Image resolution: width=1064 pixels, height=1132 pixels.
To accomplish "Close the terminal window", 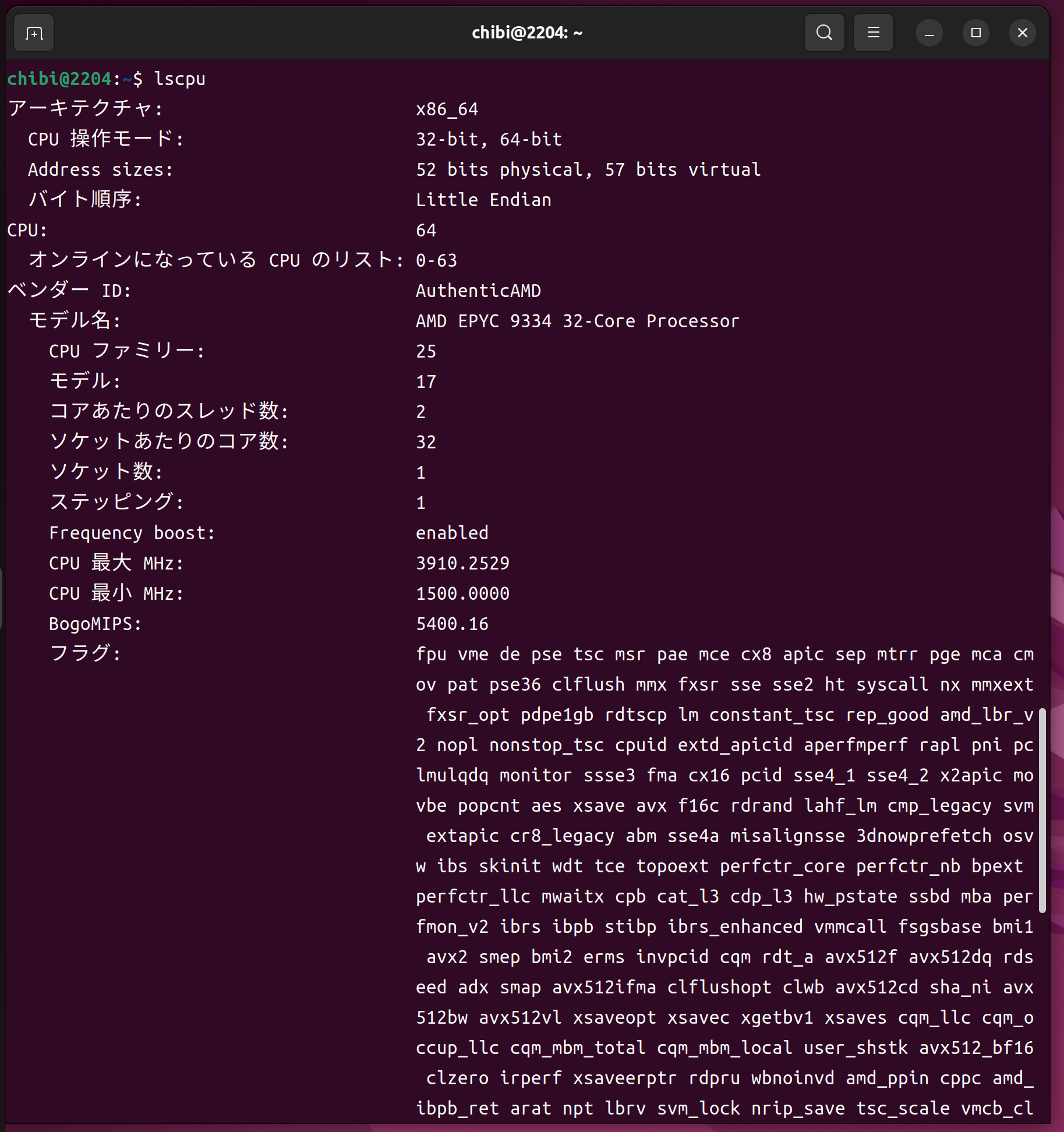I will coord(1022,33).
